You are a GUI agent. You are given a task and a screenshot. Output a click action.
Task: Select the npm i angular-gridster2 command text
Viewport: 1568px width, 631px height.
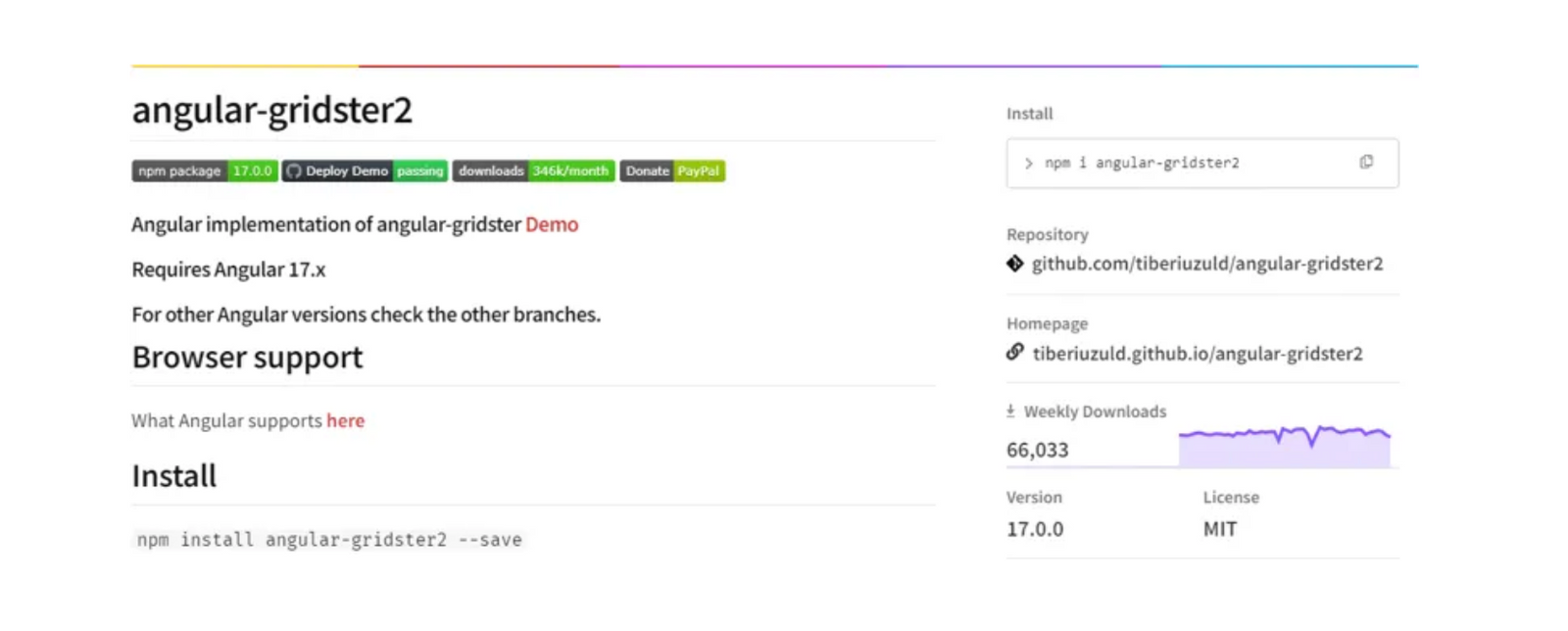point(1143,163)
